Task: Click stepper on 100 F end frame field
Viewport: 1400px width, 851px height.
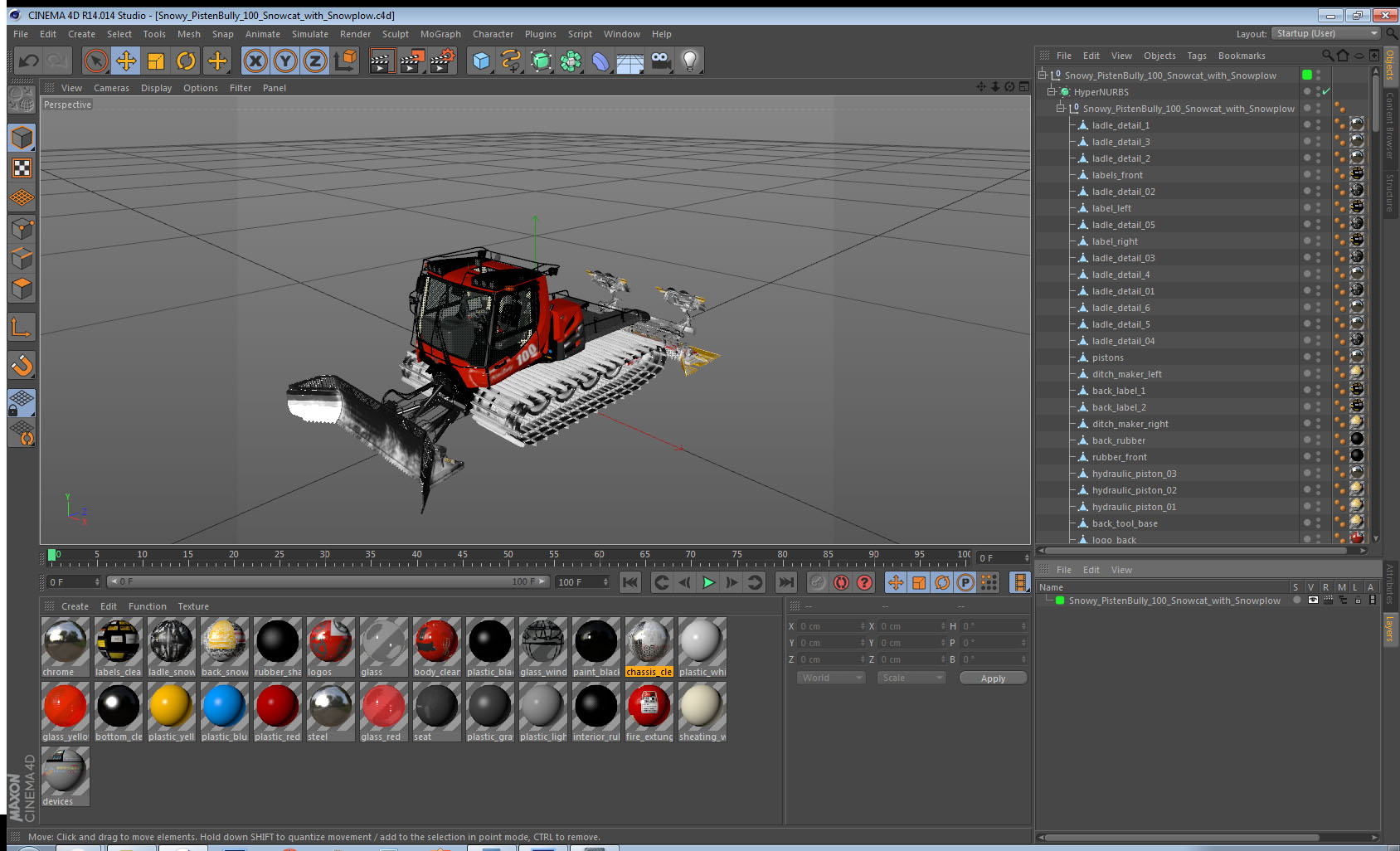Action: (605, 582)
